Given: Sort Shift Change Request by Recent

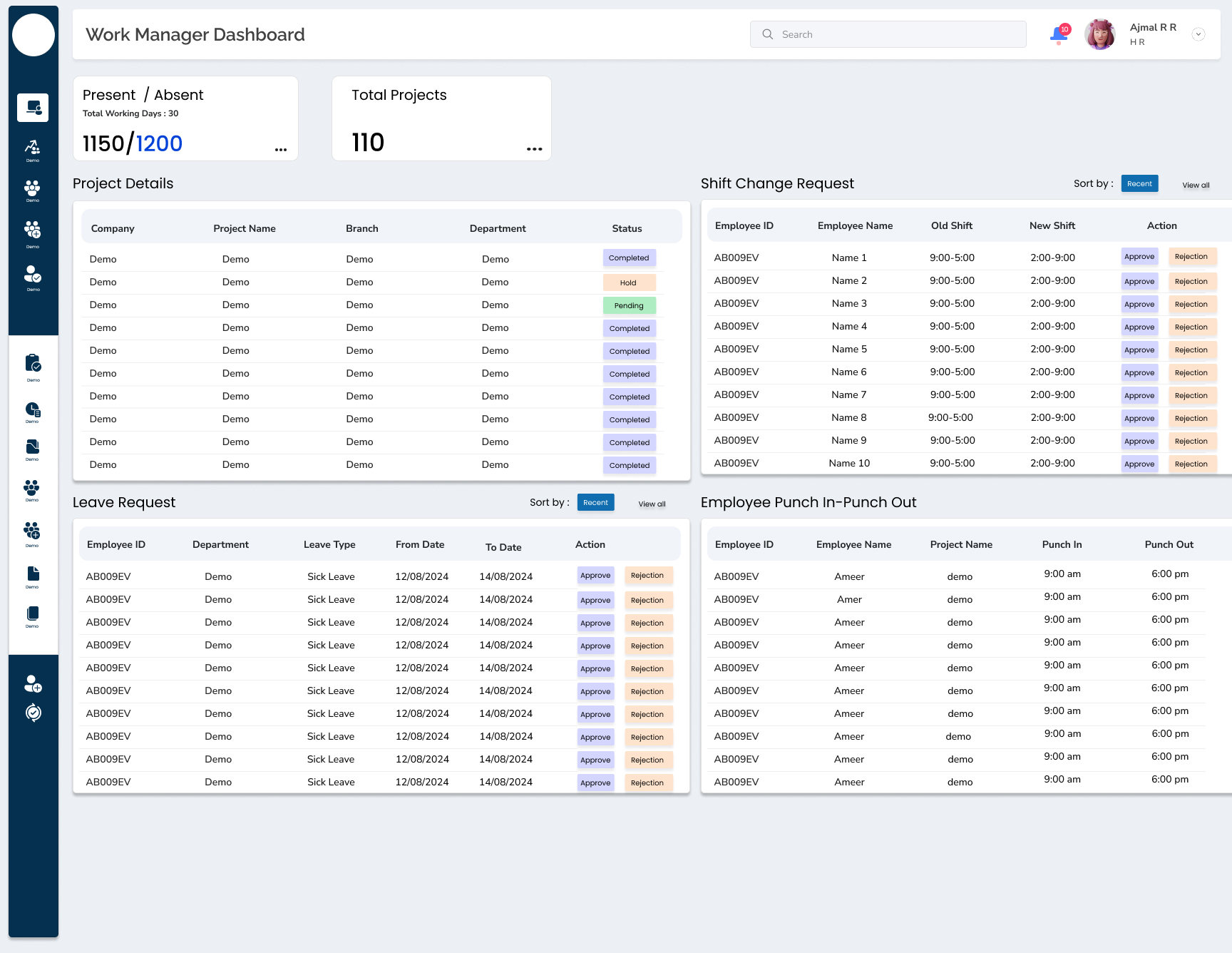Looking at the screenshot, I should click(x=1139, y=183).
